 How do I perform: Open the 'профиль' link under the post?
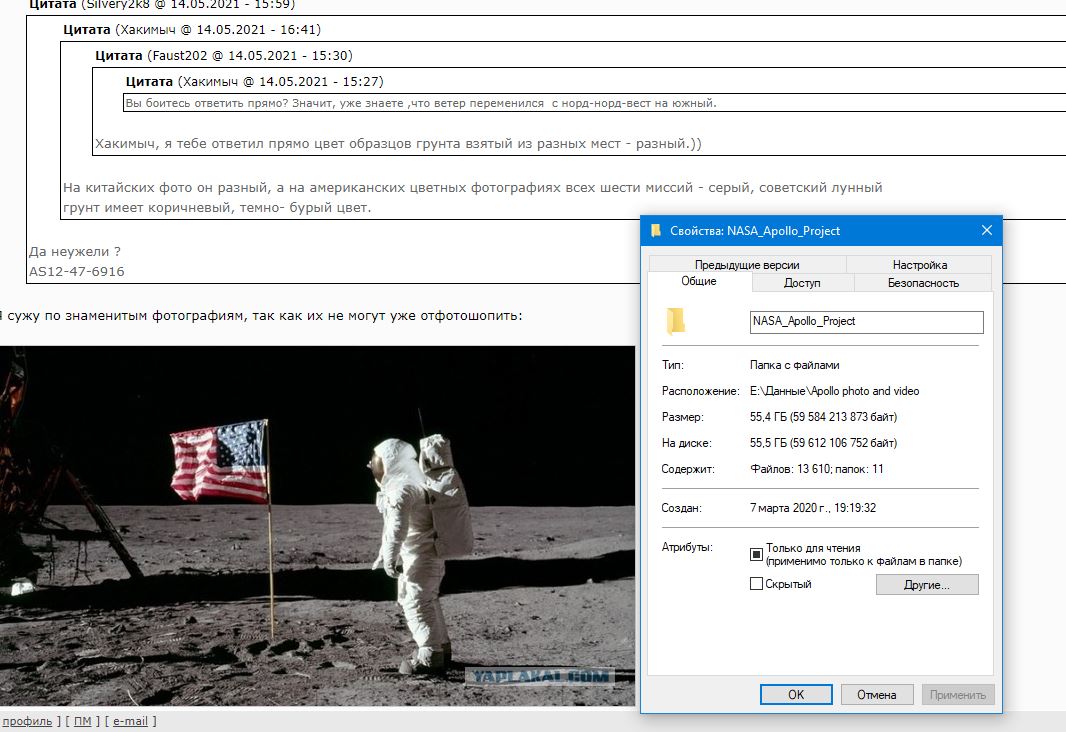[x=27, y=721]
